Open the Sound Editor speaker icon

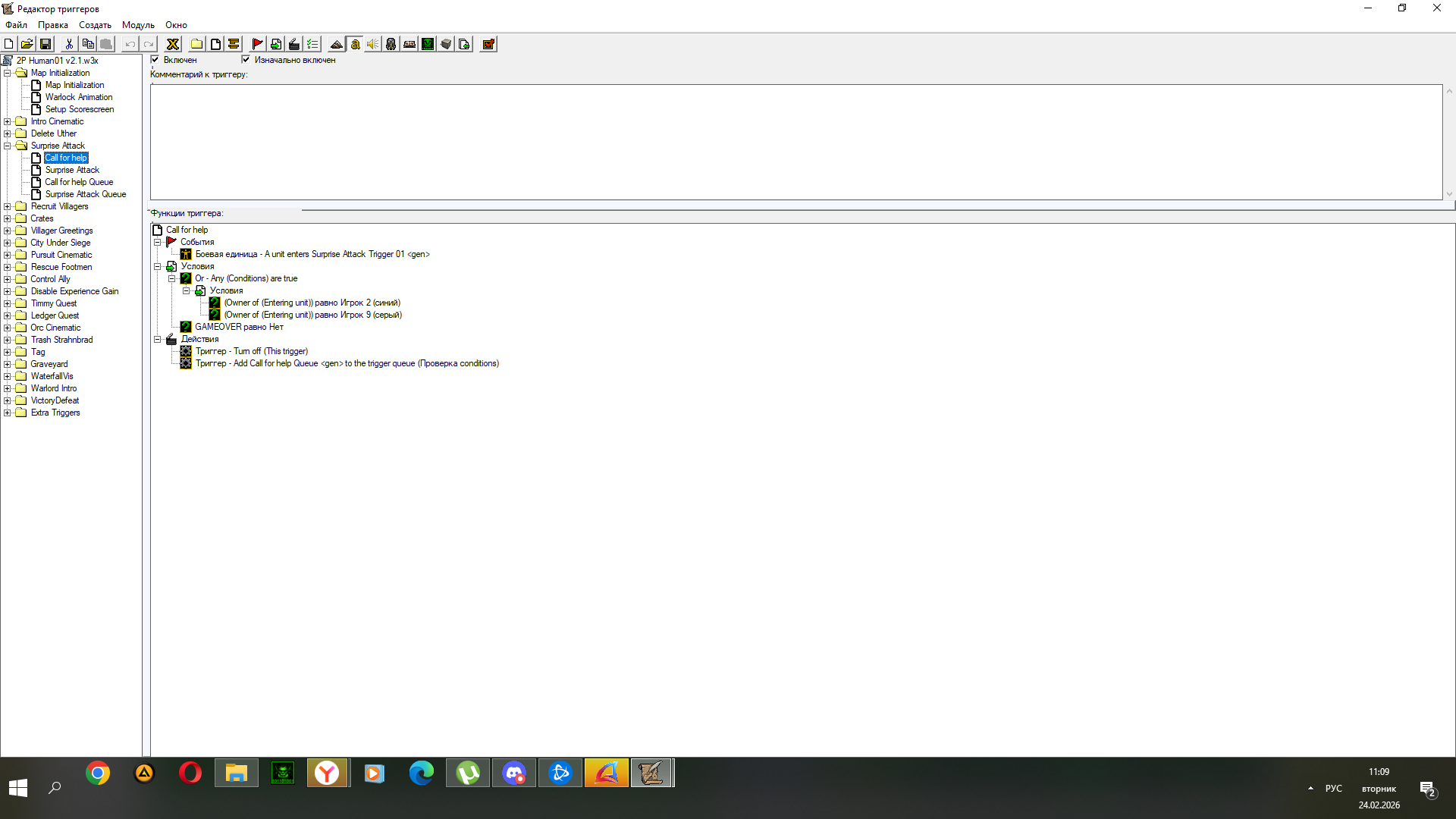point(372,44)
